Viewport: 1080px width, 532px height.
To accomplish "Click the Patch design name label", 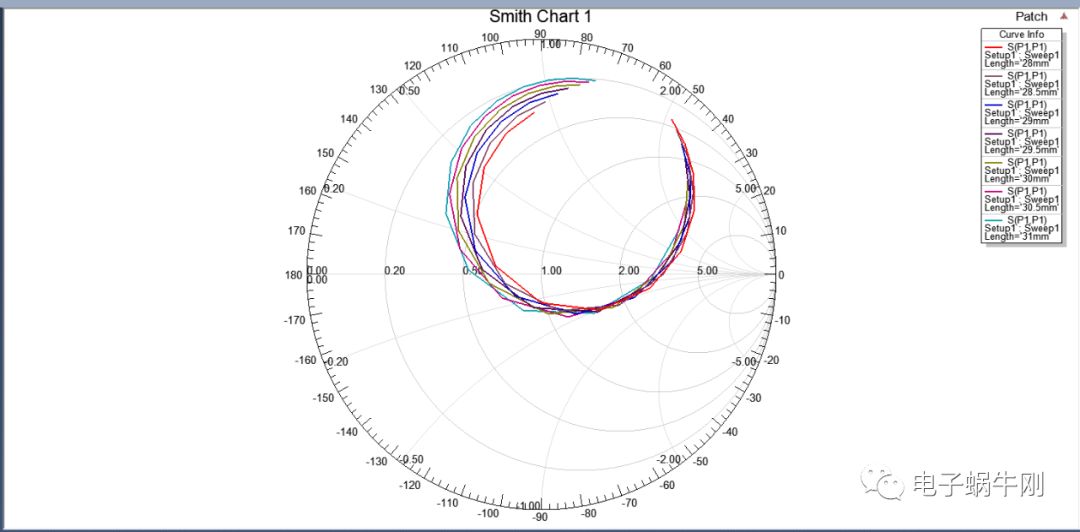I will tap(1031, 16).
